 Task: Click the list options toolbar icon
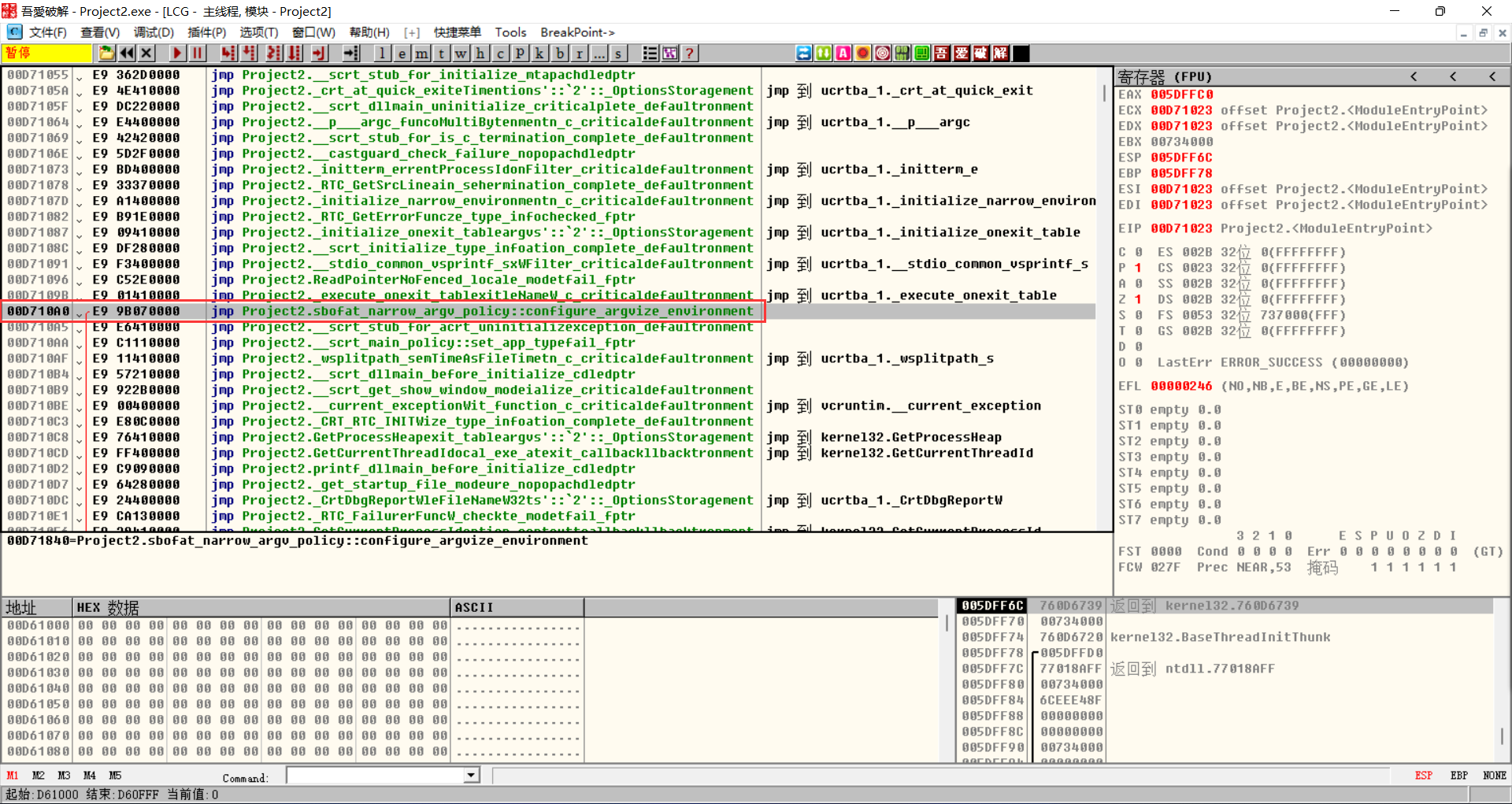(x=650, y=53)
